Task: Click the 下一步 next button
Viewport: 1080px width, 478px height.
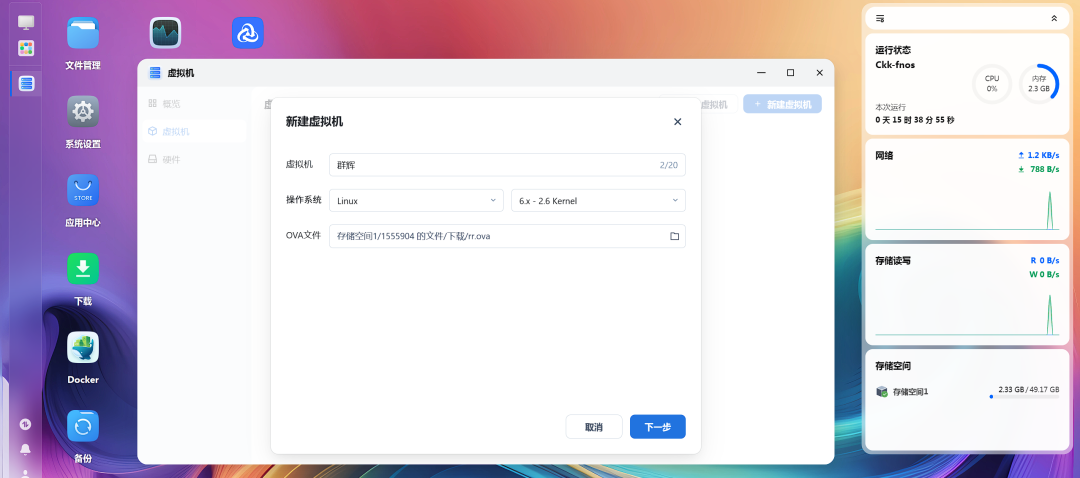Action: click(x=658, y=427)
